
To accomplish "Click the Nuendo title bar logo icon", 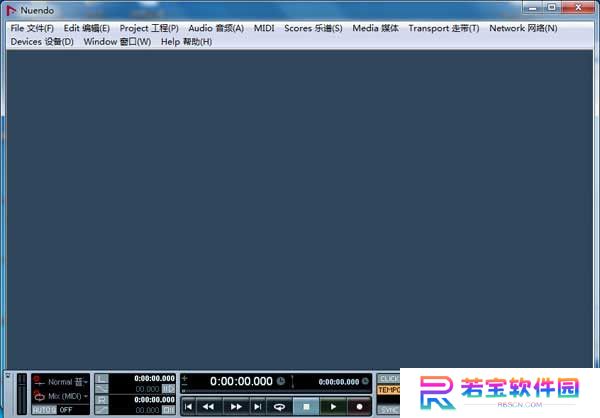I will coord(11,10).
